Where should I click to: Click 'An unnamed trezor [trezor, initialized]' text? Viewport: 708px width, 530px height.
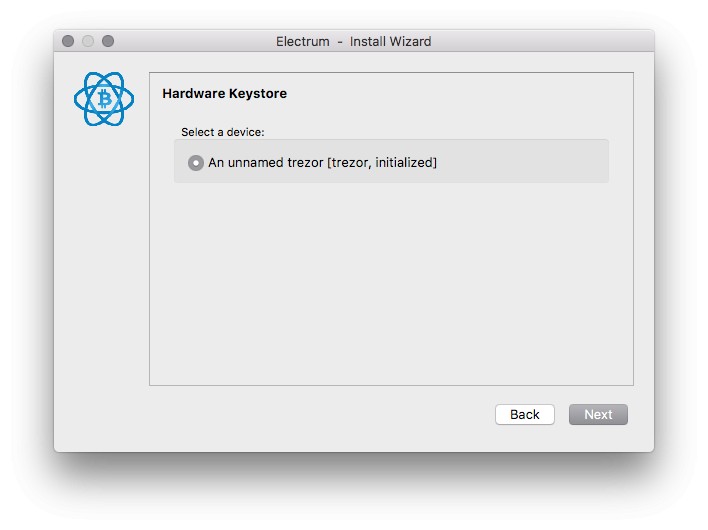coord(322,163)
